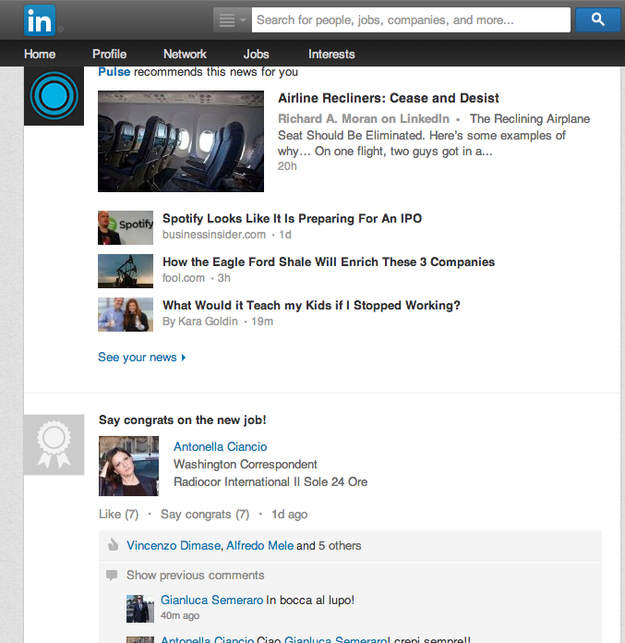
Task: Open Vincenzo Dimase's profile link
Action: 174,546
